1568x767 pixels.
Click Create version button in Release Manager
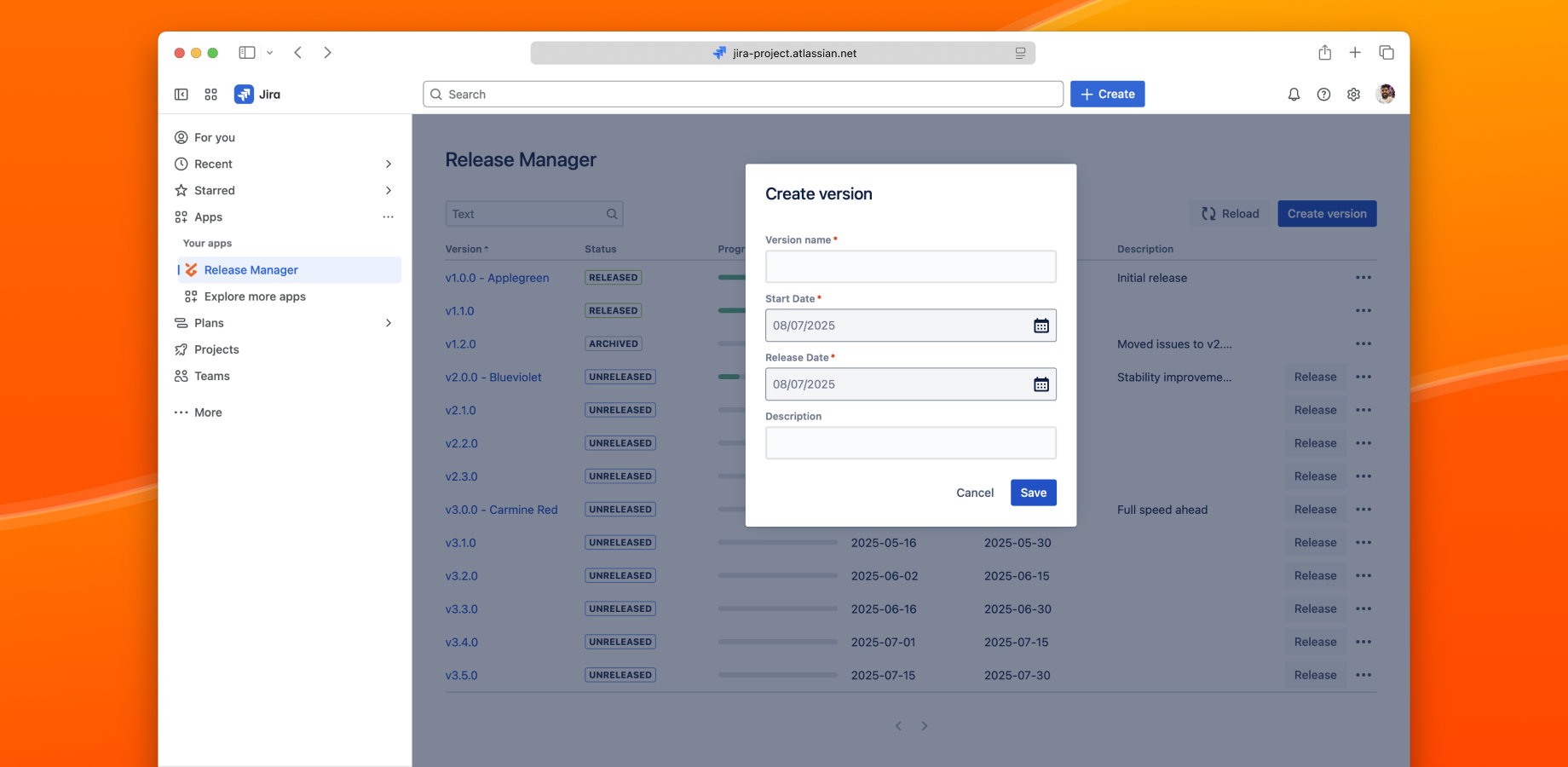[x=1327, y=214]
